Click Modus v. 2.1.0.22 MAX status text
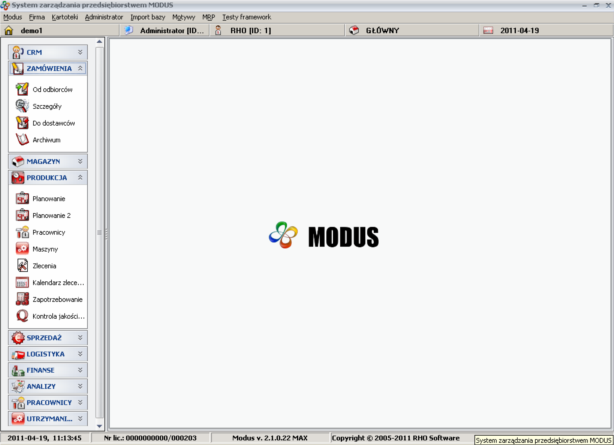The image size is (614, 445). [270, 438]
